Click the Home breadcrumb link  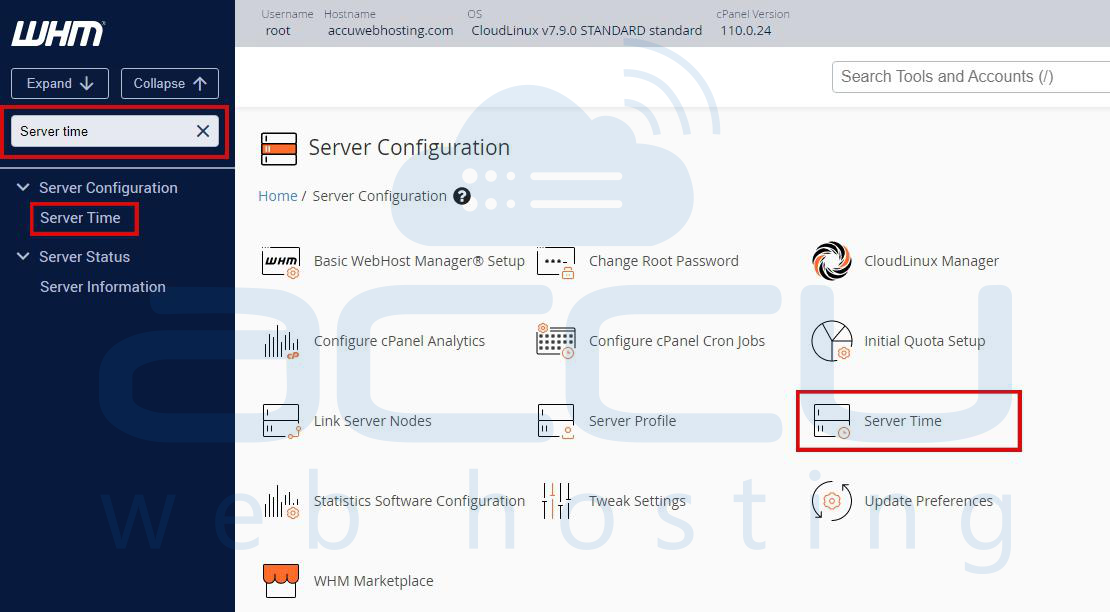point(278,196)
